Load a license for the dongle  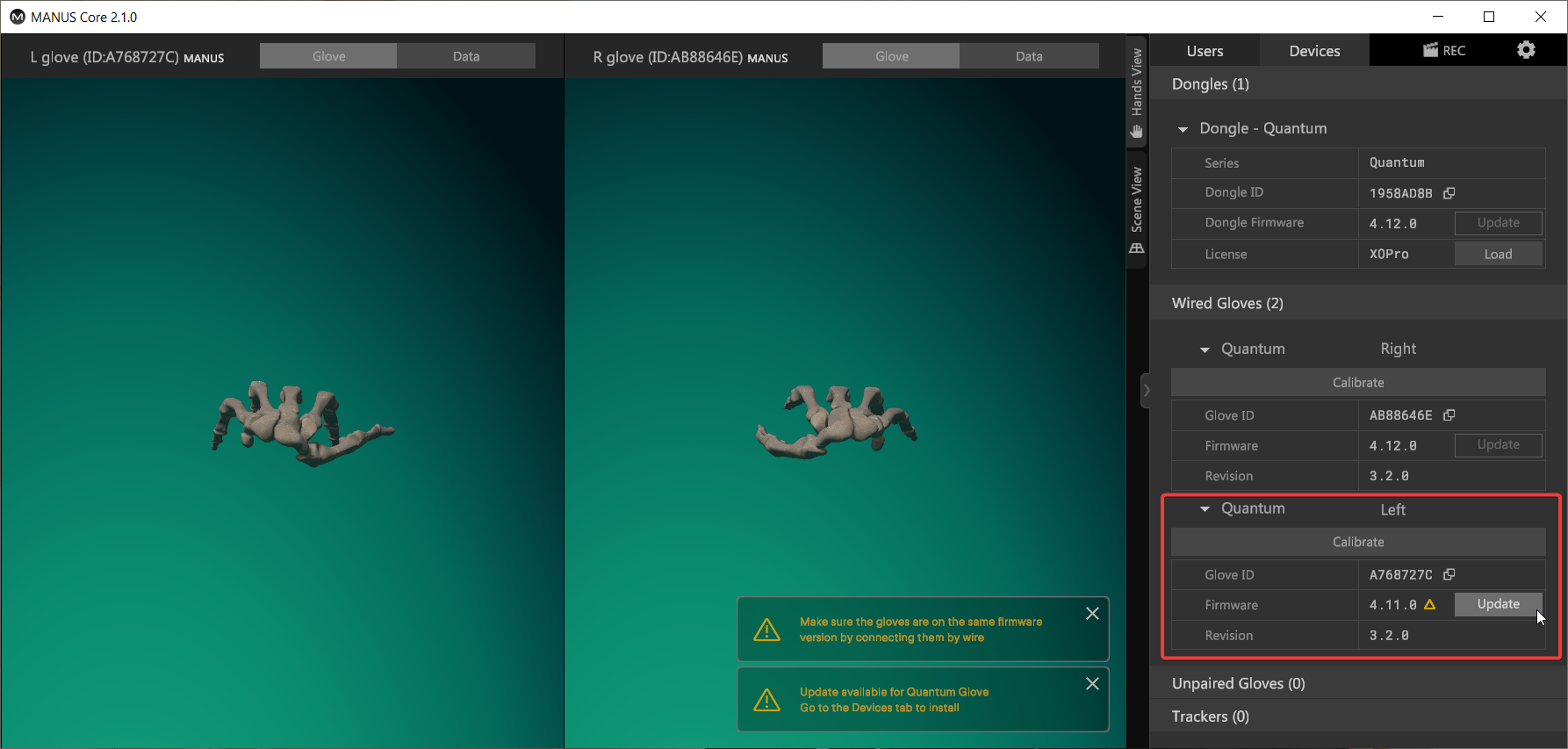coord(1498,254)
